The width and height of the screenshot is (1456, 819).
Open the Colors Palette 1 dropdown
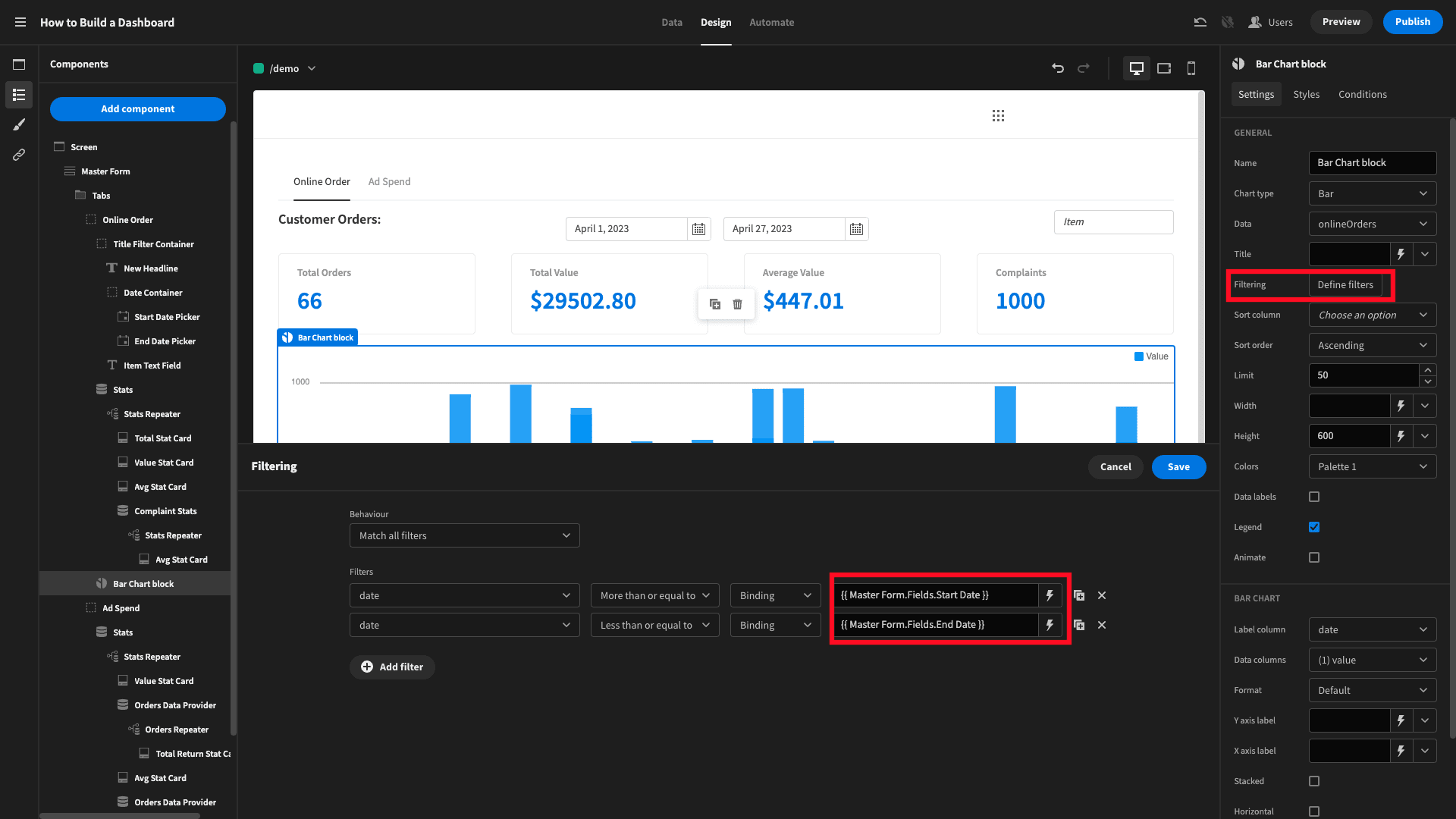pyautogui.click(x=1373, y=466)
